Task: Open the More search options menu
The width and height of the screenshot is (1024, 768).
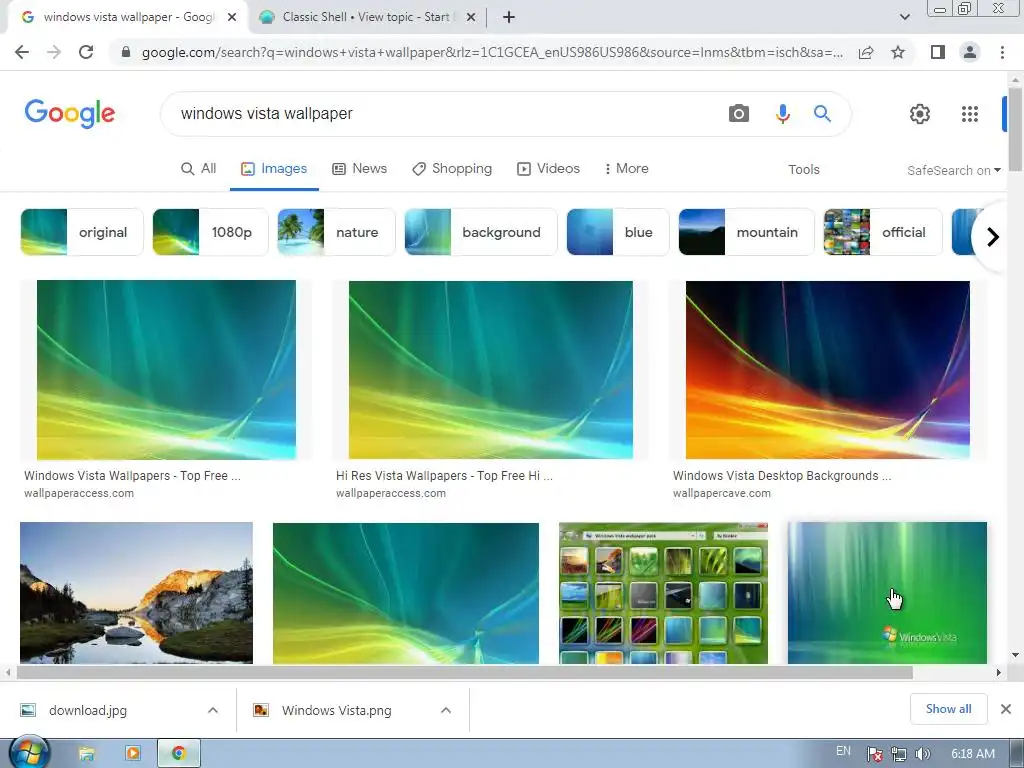Action: [626, 168]
